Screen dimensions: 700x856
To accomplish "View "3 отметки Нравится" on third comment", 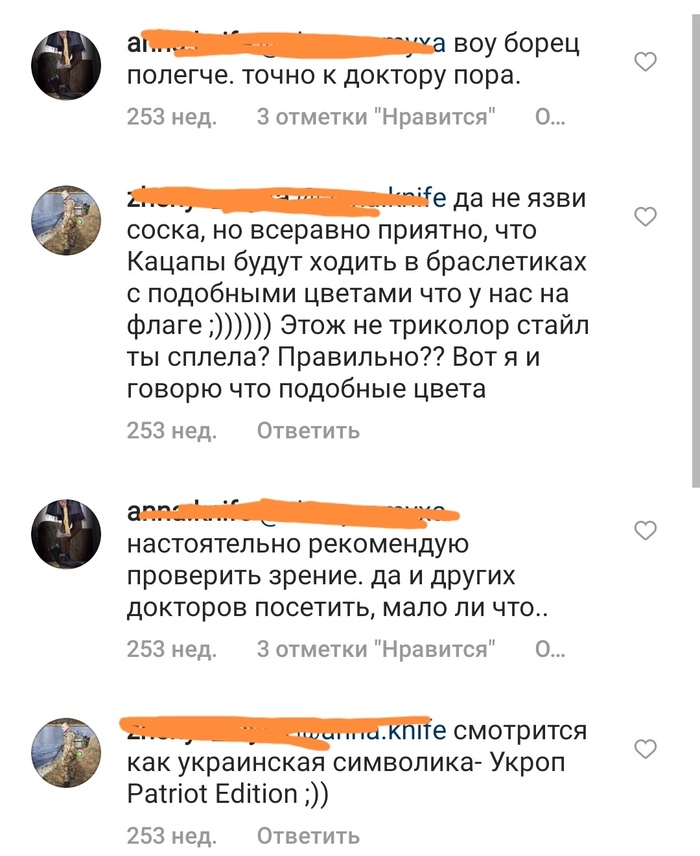I will pyautogui.click(x=376, y=649).
